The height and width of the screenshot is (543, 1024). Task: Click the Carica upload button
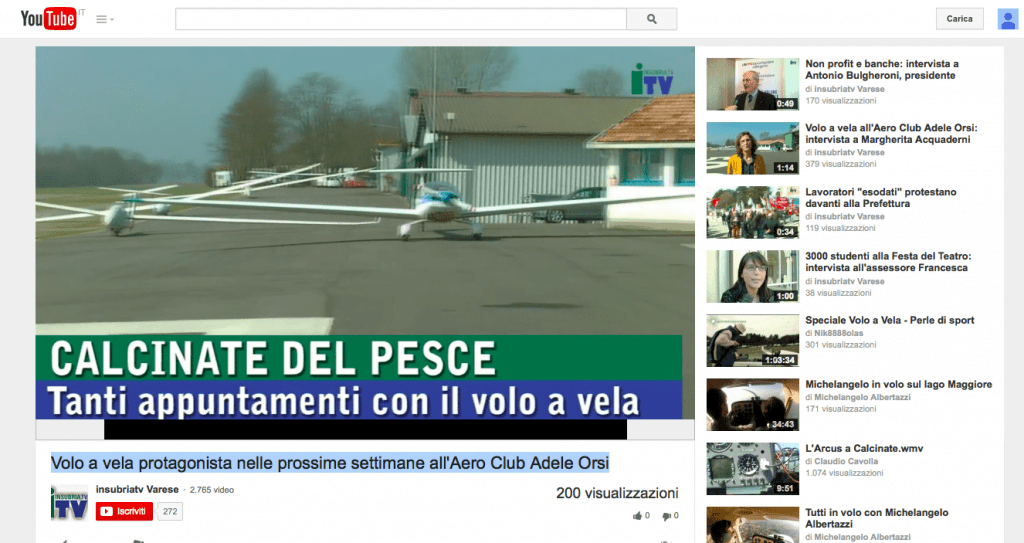[959, 19]
